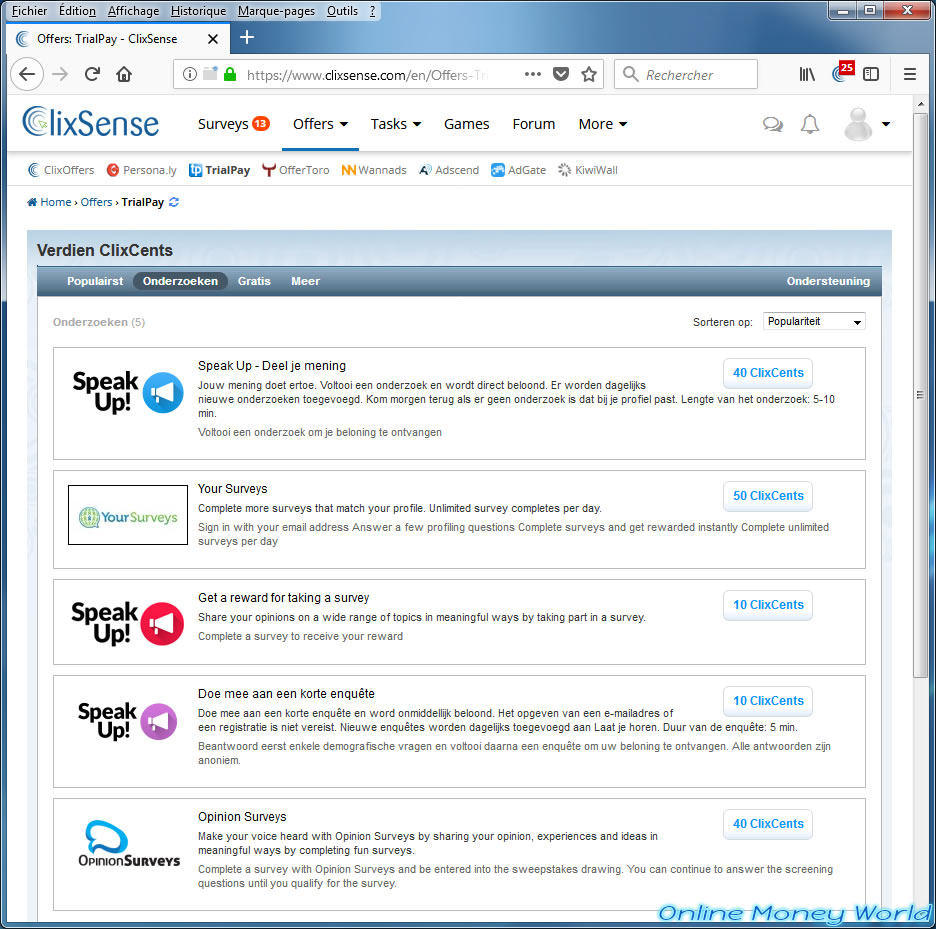Open the Forum page

(x=534, y=124)
